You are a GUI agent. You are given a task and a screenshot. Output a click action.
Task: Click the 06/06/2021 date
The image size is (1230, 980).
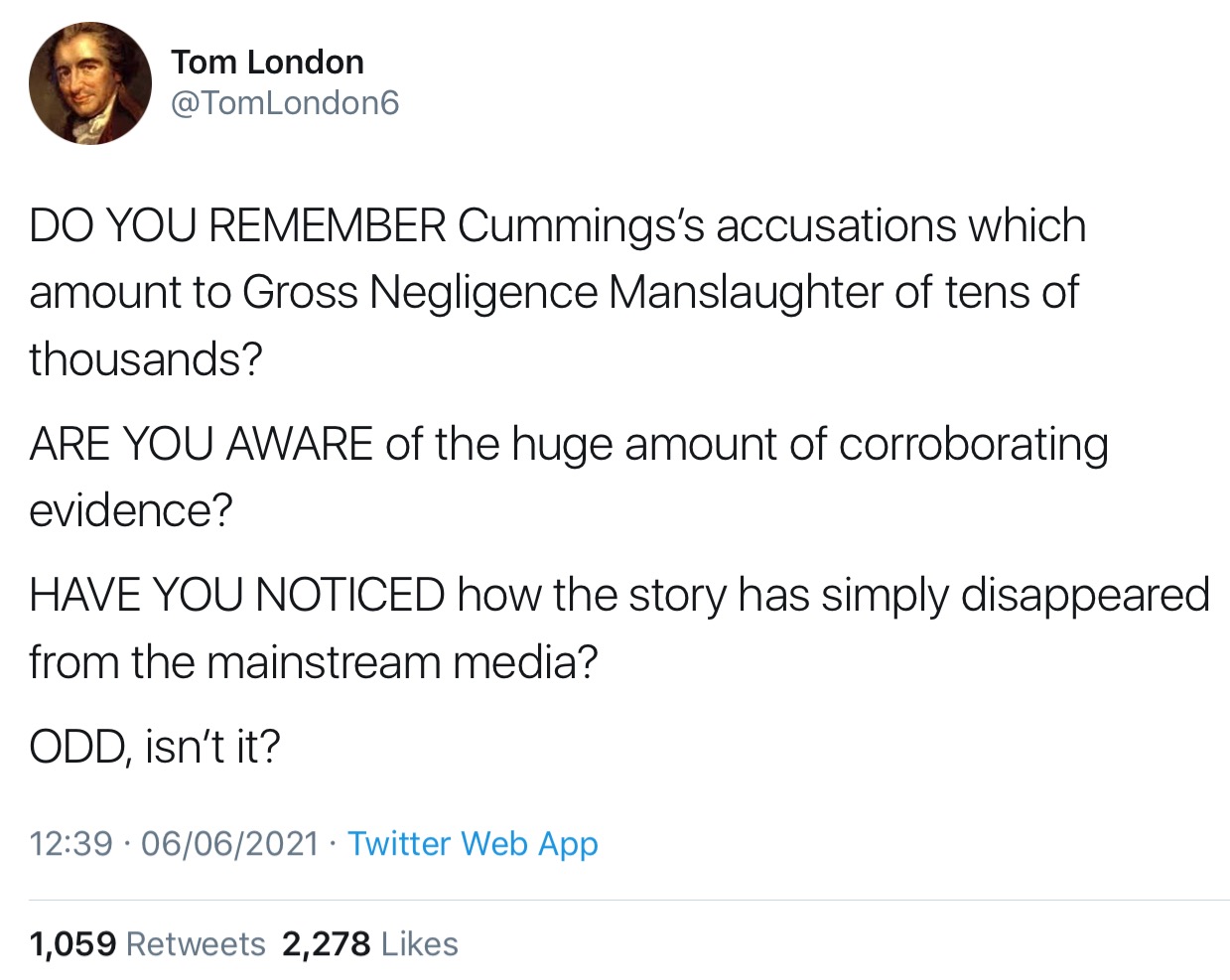(229, 843)
